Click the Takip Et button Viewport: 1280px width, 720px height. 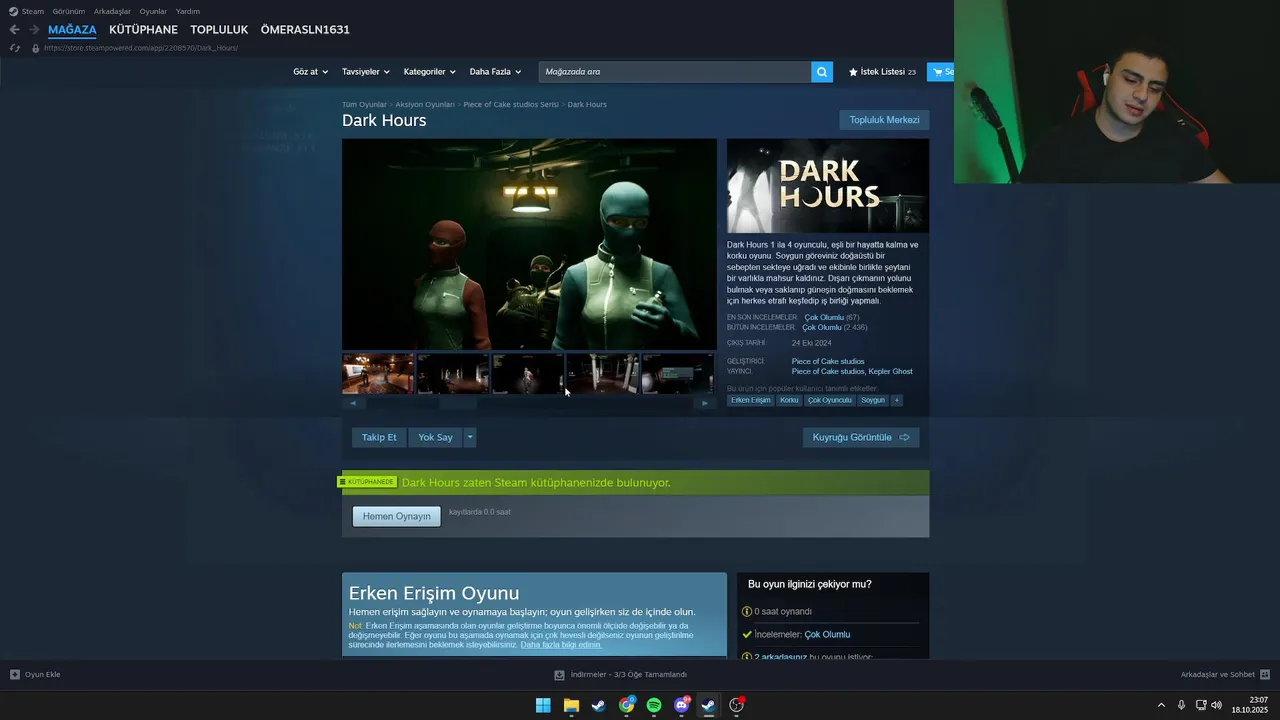click(379, 437)
